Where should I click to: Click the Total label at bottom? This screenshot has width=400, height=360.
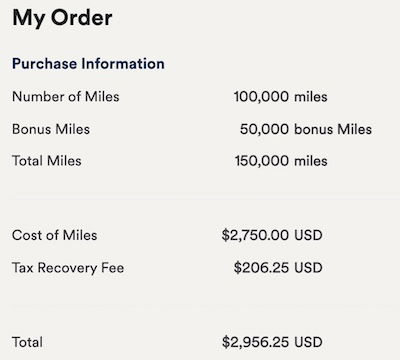click(27, 342)
